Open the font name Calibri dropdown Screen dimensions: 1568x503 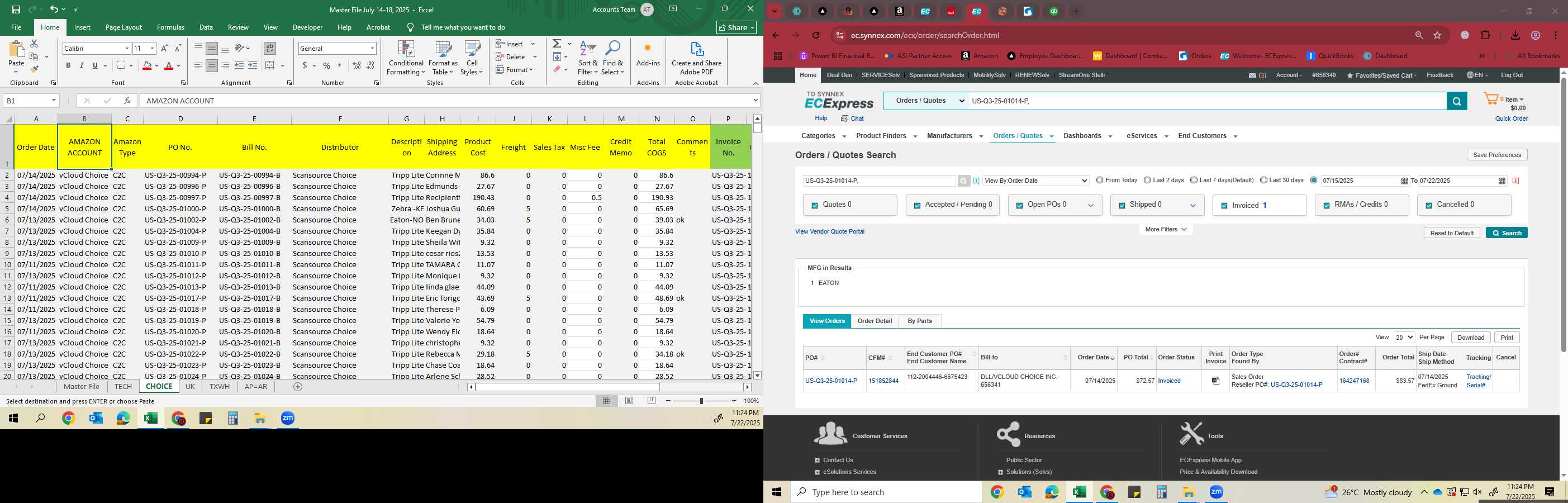(x=127, y=48)
